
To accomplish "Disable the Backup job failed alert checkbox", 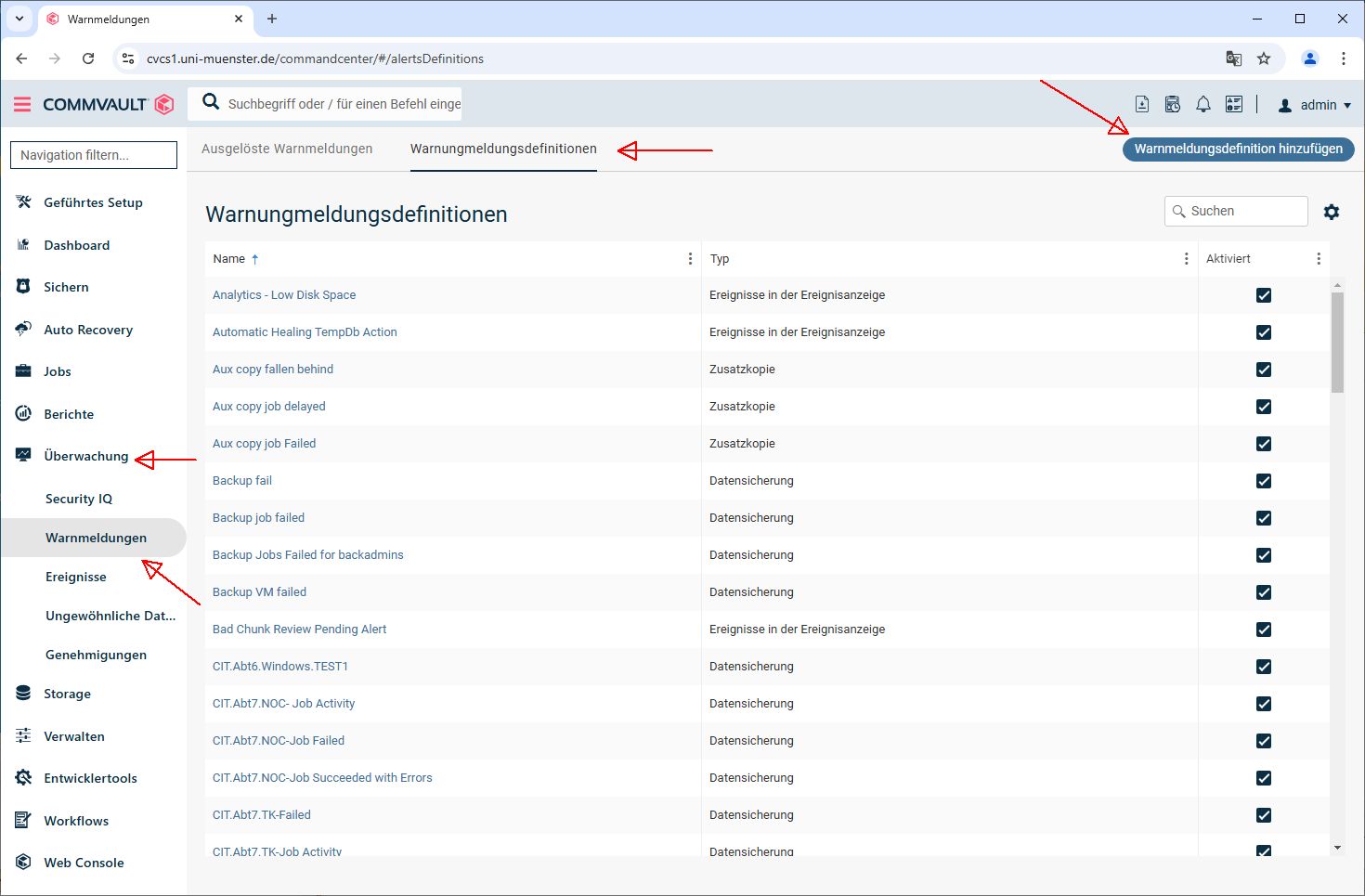I will pyautogui.click(x=1264, y=518).
